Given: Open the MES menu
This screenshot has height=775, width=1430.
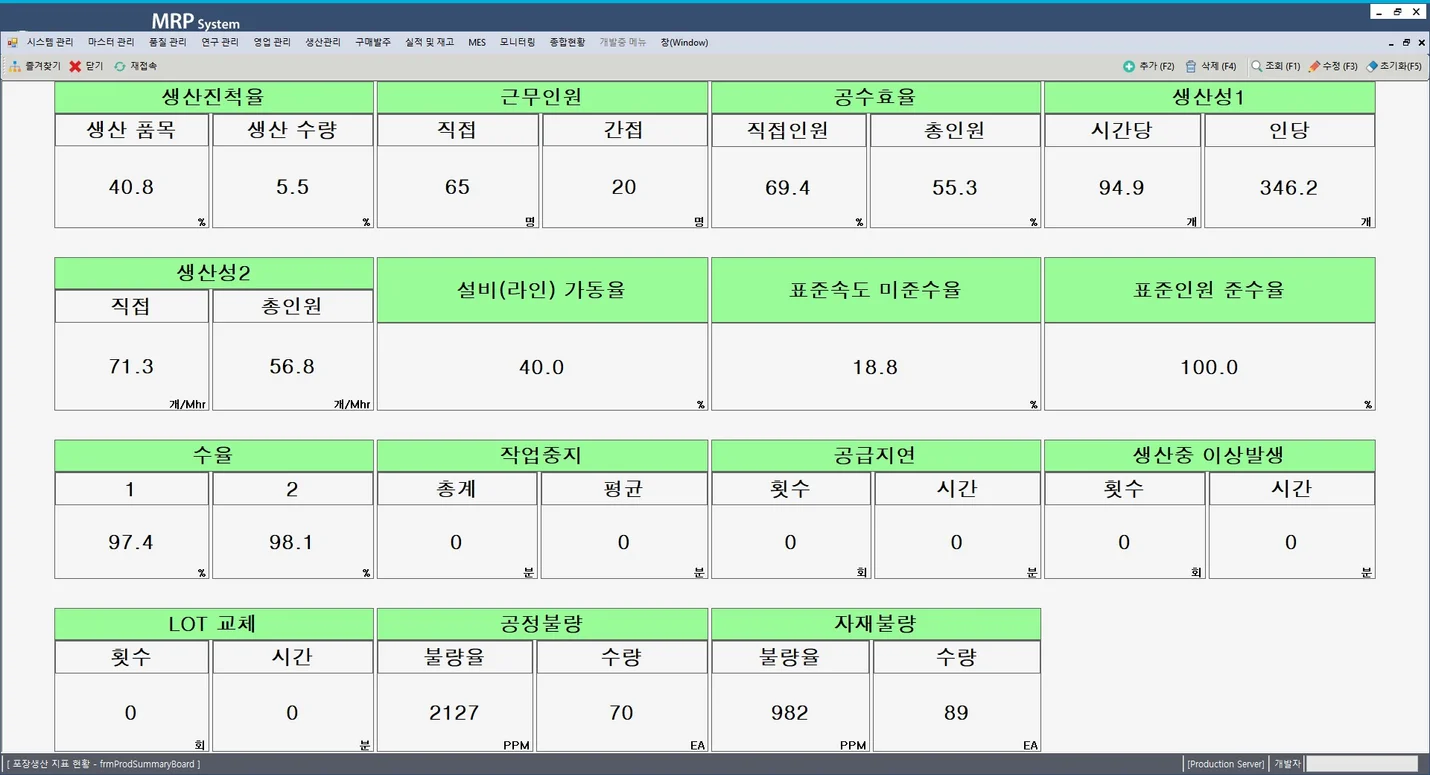Looking at the screenshot, I should coord(477,43).
